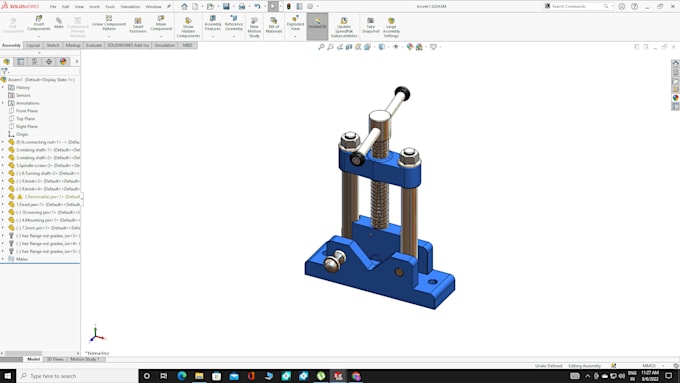The image size is (680, 383).
Task: Open Insert Components dropdown arrow
Action: coord(39,36)
